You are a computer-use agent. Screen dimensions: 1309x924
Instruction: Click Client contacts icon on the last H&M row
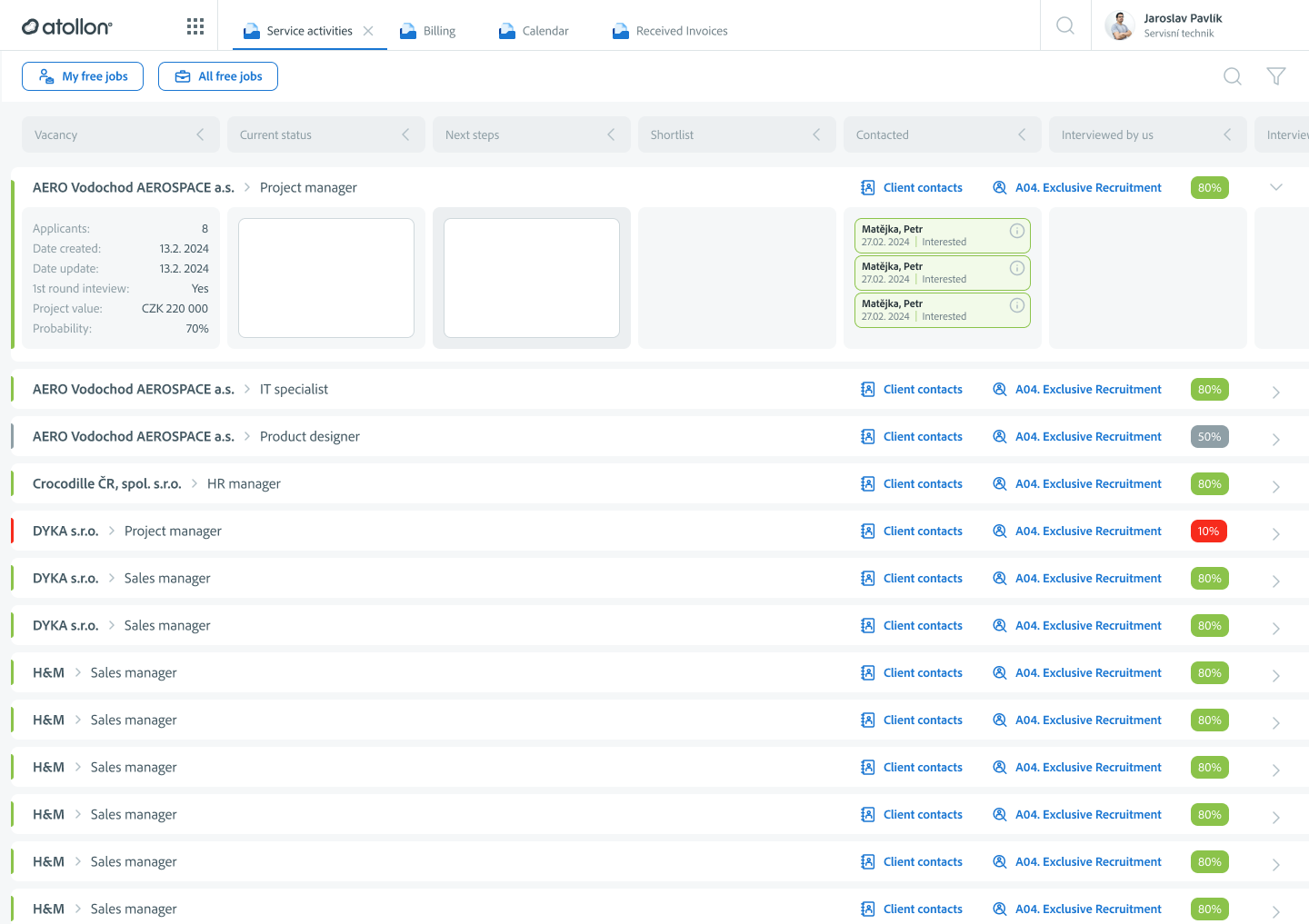click(x=866, y=909)
